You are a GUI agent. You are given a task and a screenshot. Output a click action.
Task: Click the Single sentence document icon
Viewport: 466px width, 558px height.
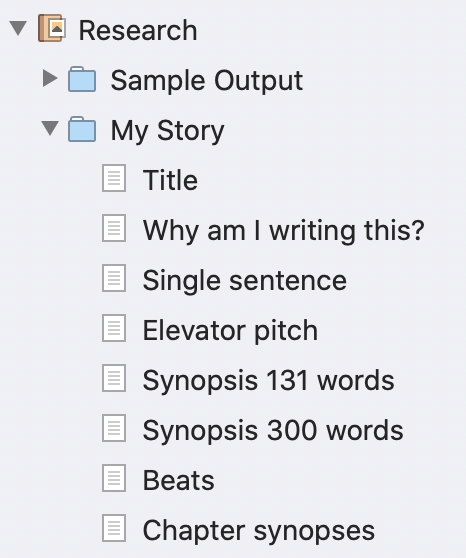click(114, 278)
